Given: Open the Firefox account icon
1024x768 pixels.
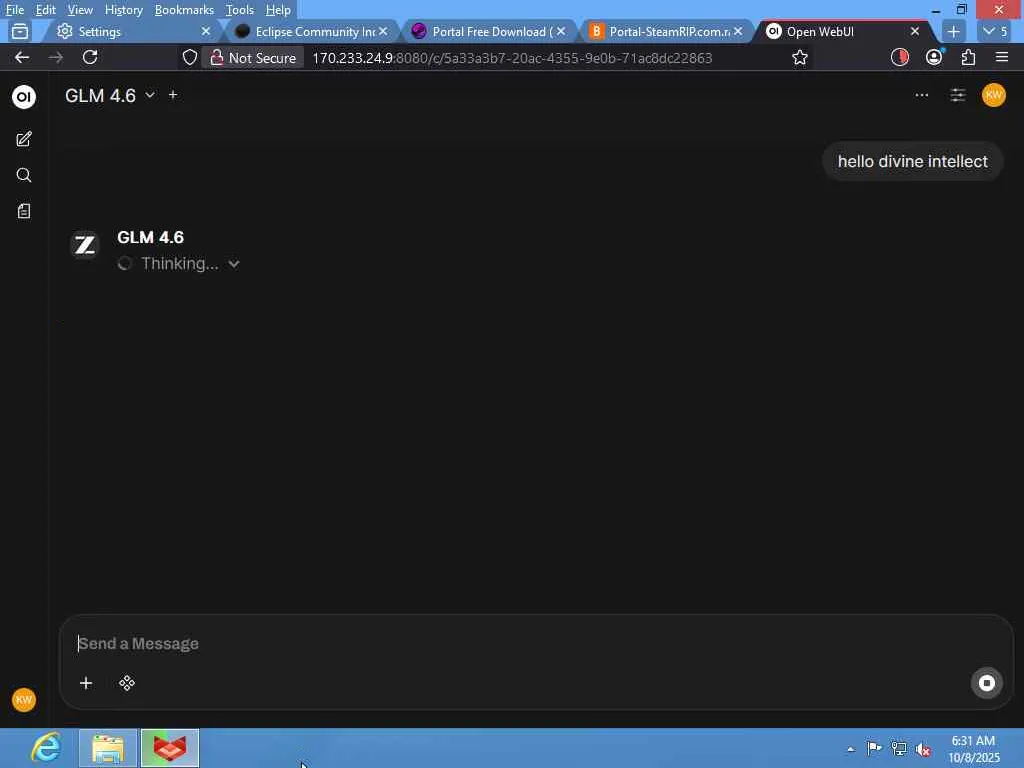Looking at the screenshot, I should click(x=934, y=57).
